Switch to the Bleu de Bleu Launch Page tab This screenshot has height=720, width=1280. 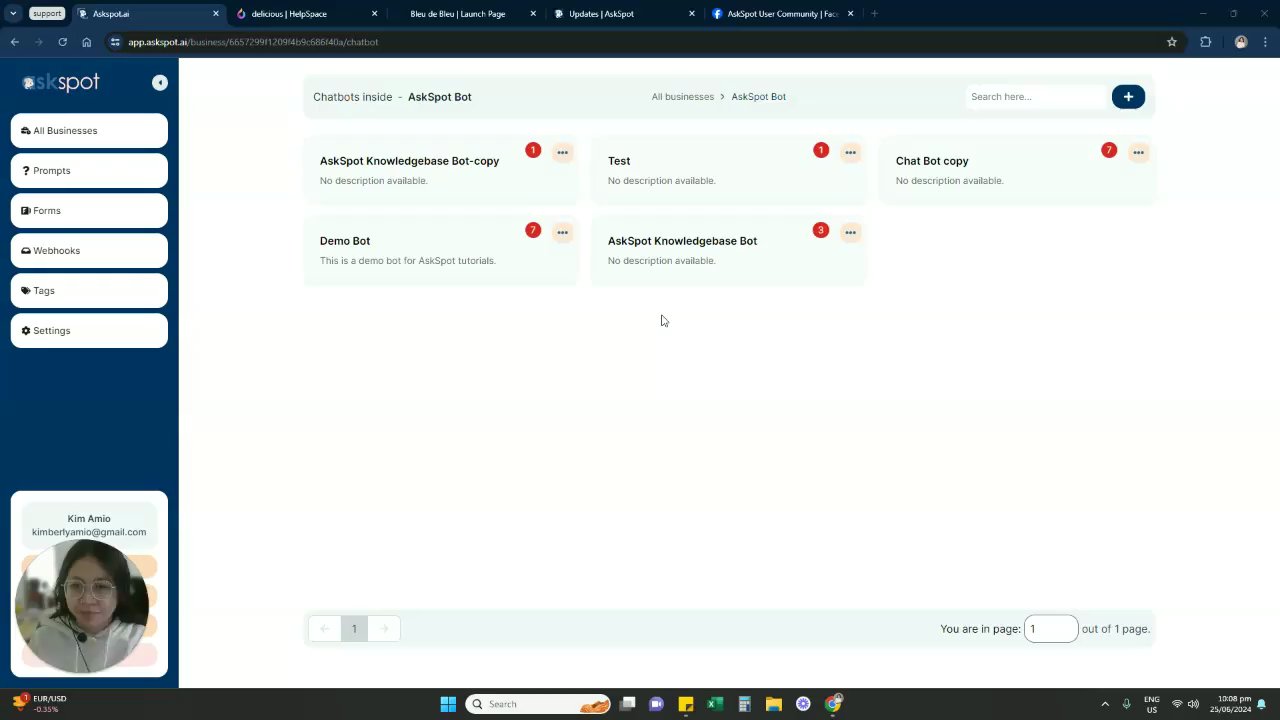(x=465, y=14)
